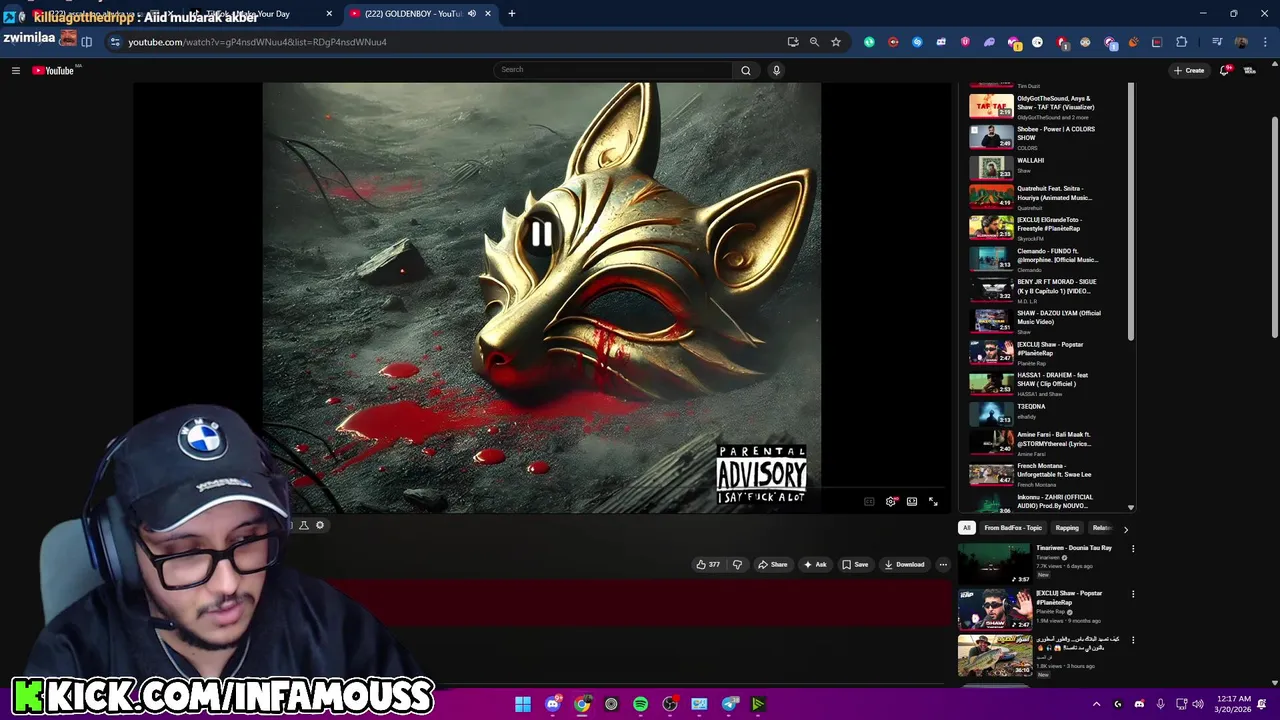Open the YouTube hamburger guide menu
Screen dimensions: 1280x720
16,70
